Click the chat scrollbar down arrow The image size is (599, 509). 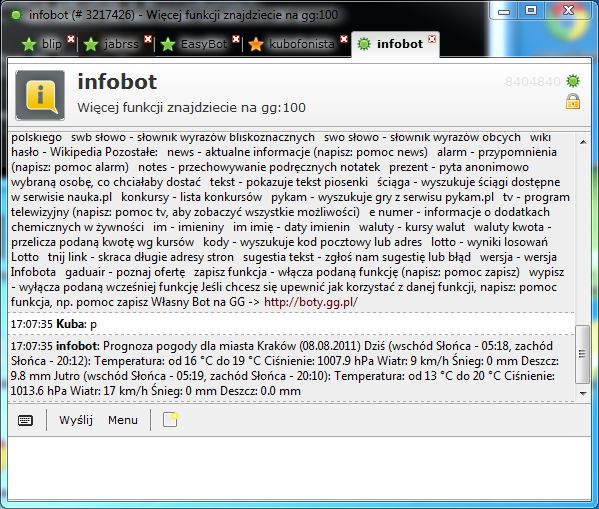(x=583, y=393)
